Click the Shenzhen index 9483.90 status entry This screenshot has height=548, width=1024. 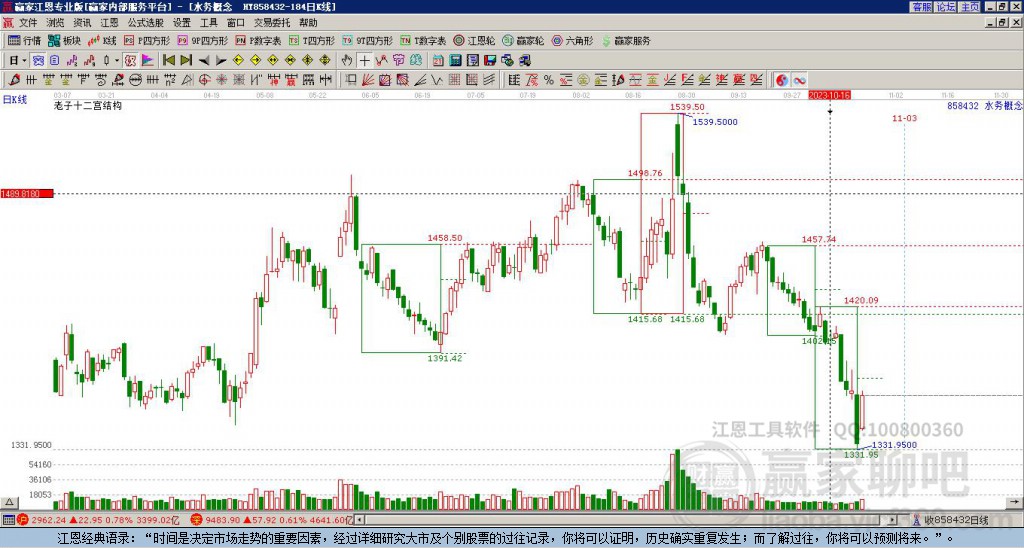click(272, 520)
